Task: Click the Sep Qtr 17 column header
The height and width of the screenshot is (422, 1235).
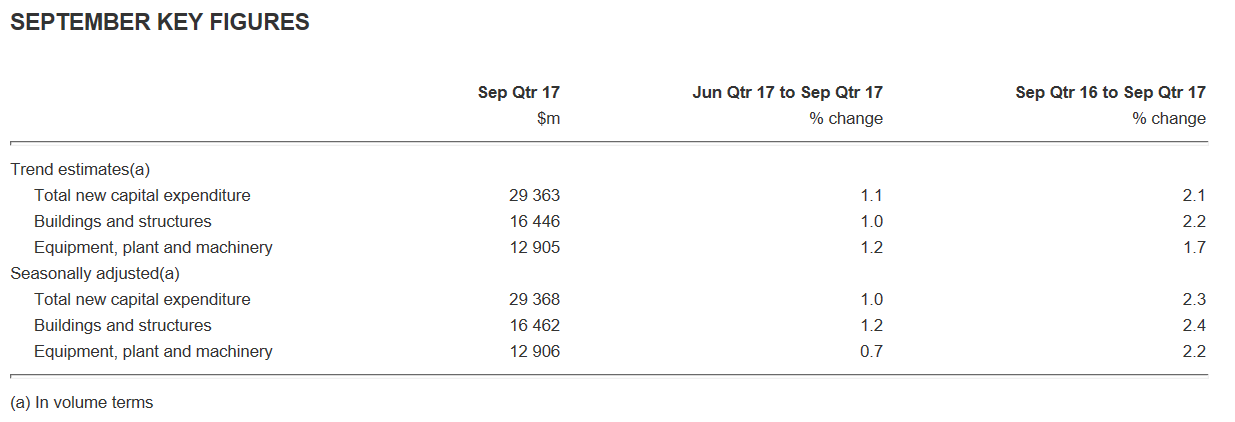Action: coord(519,93)
